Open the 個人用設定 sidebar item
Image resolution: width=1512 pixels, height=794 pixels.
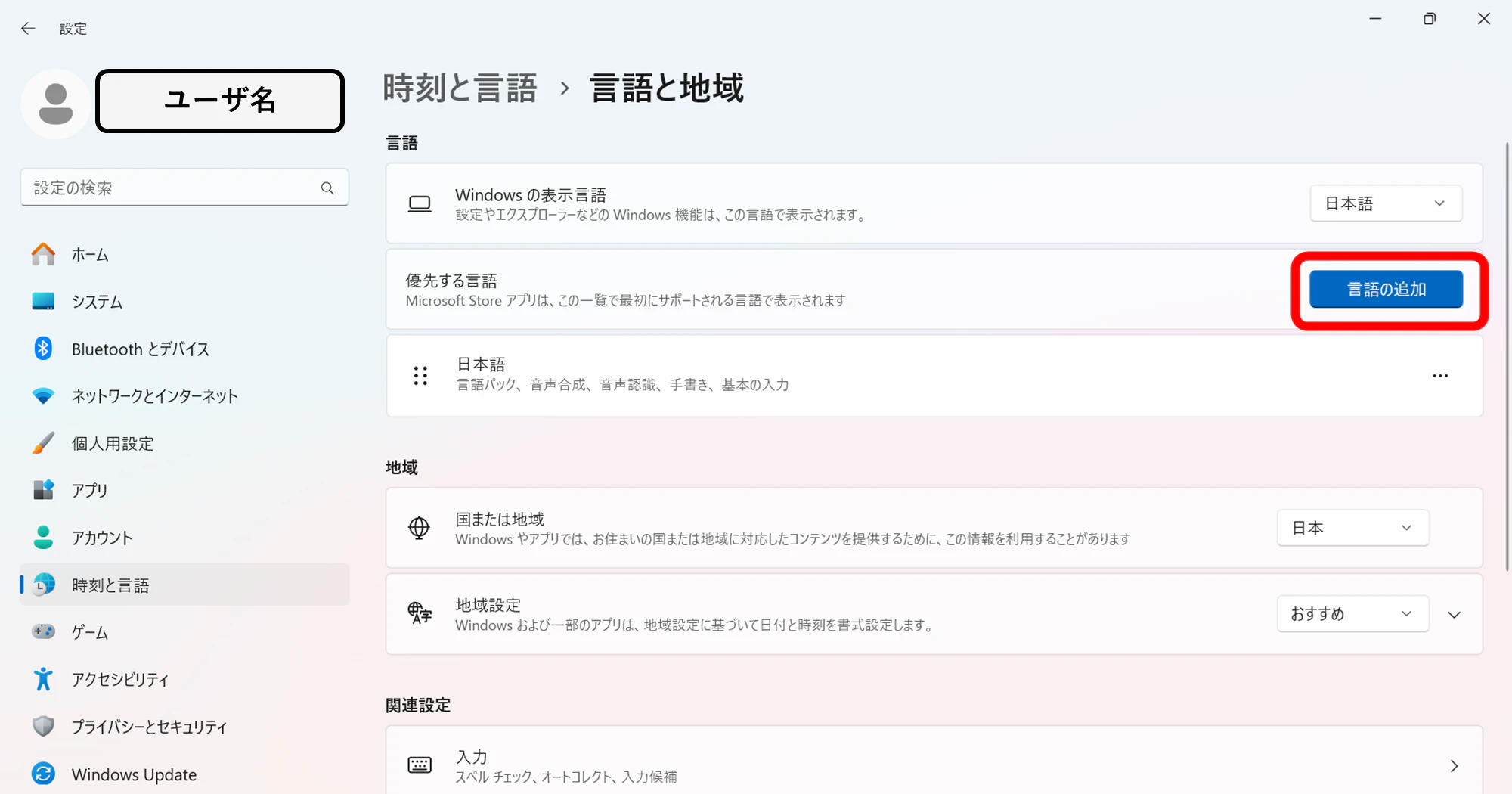click(x=184, y=443)
